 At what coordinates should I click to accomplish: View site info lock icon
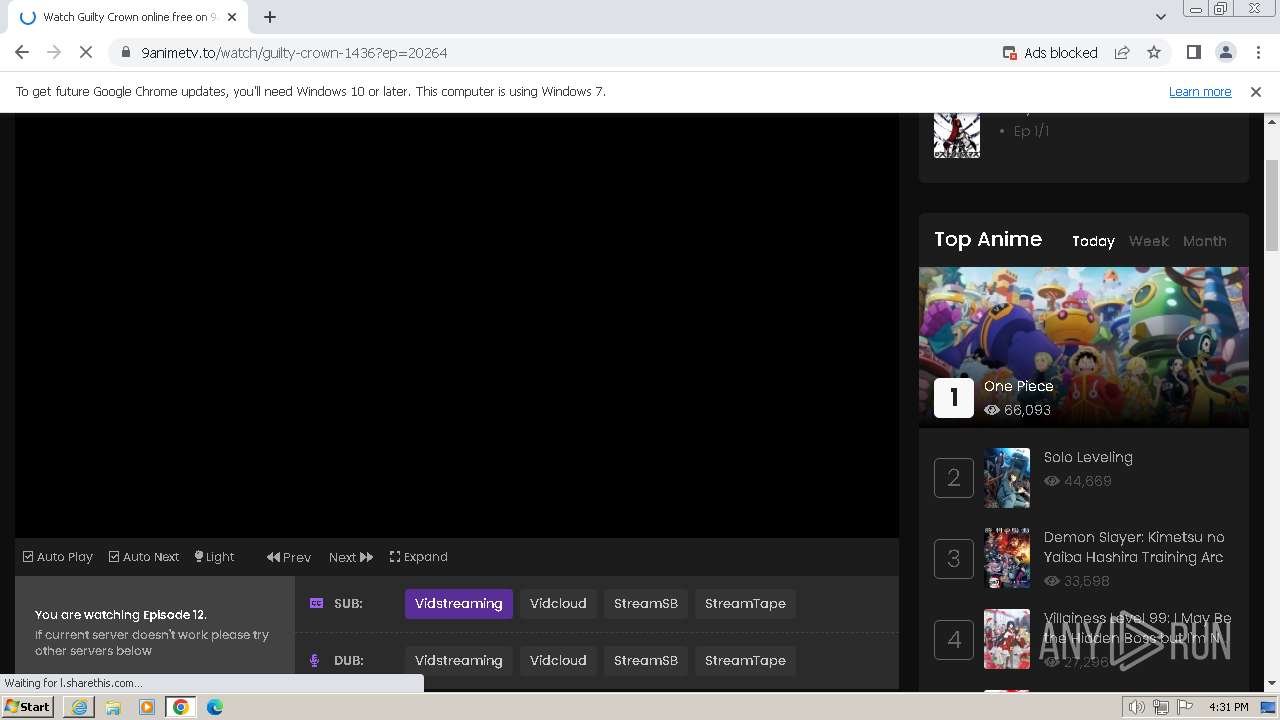[x=125, y=53]
